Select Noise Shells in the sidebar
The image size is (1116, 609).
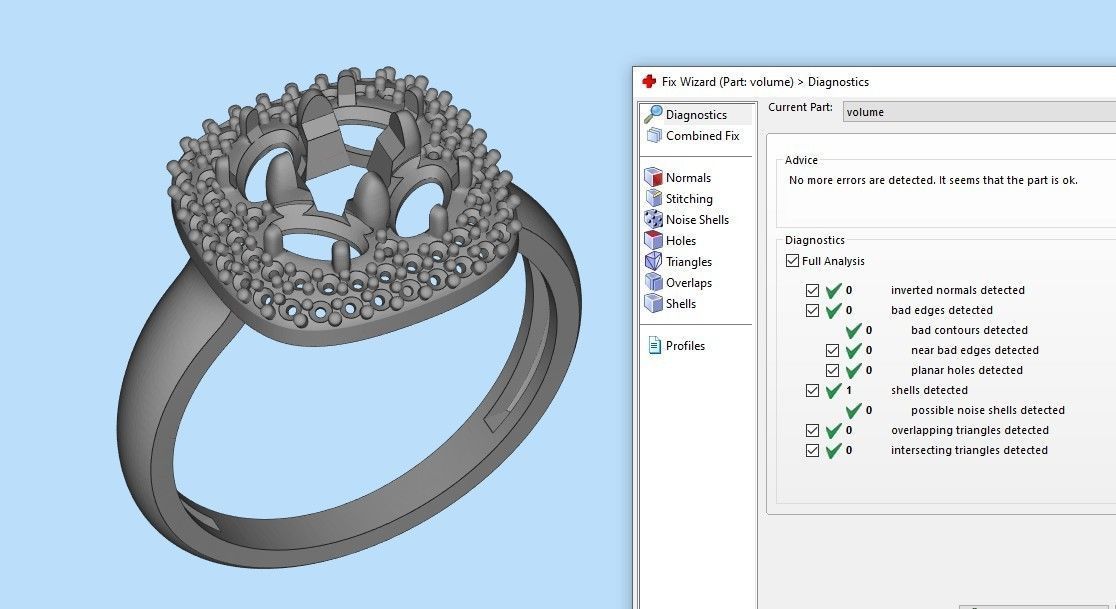pos(697,219)
